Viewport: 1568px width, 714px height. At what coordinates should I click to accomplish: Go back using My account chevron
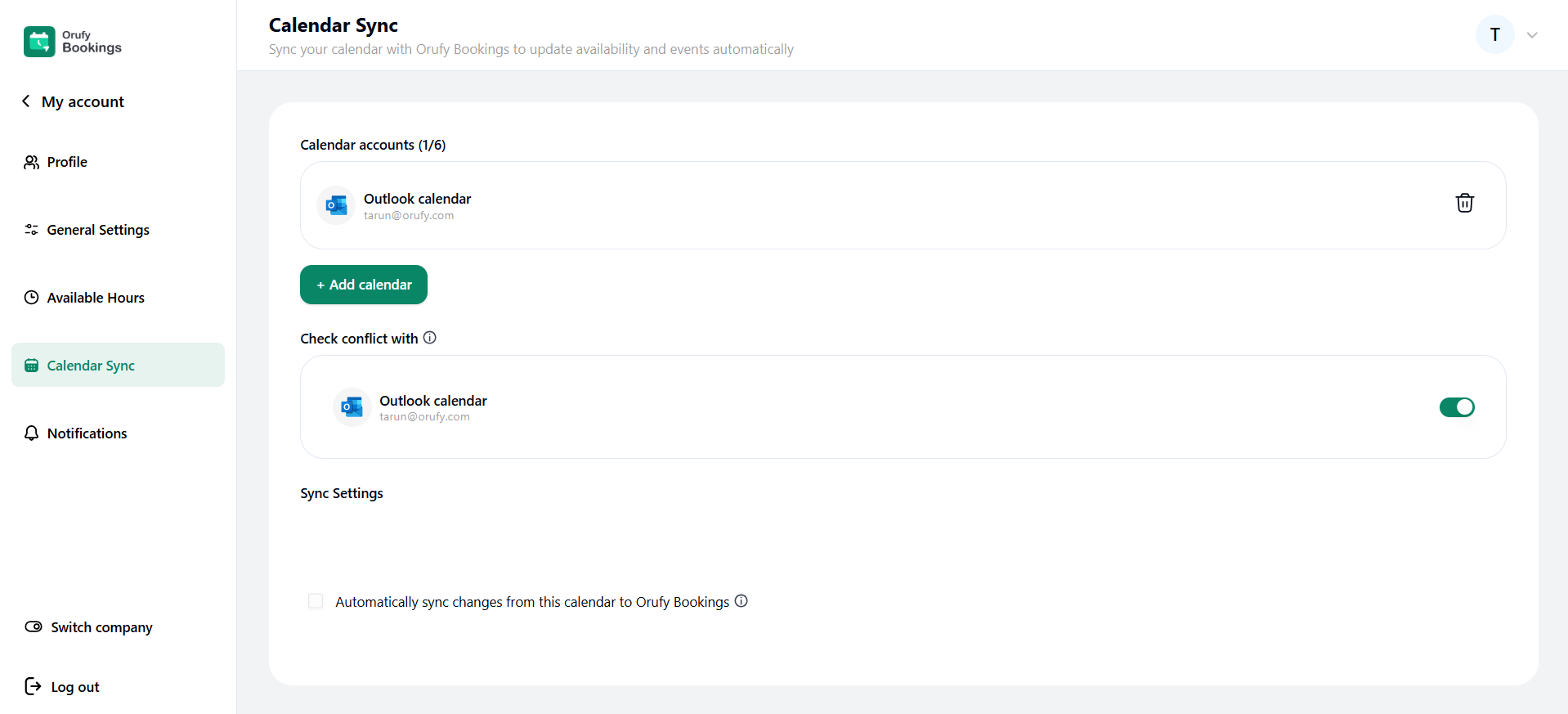click(26, 101)
